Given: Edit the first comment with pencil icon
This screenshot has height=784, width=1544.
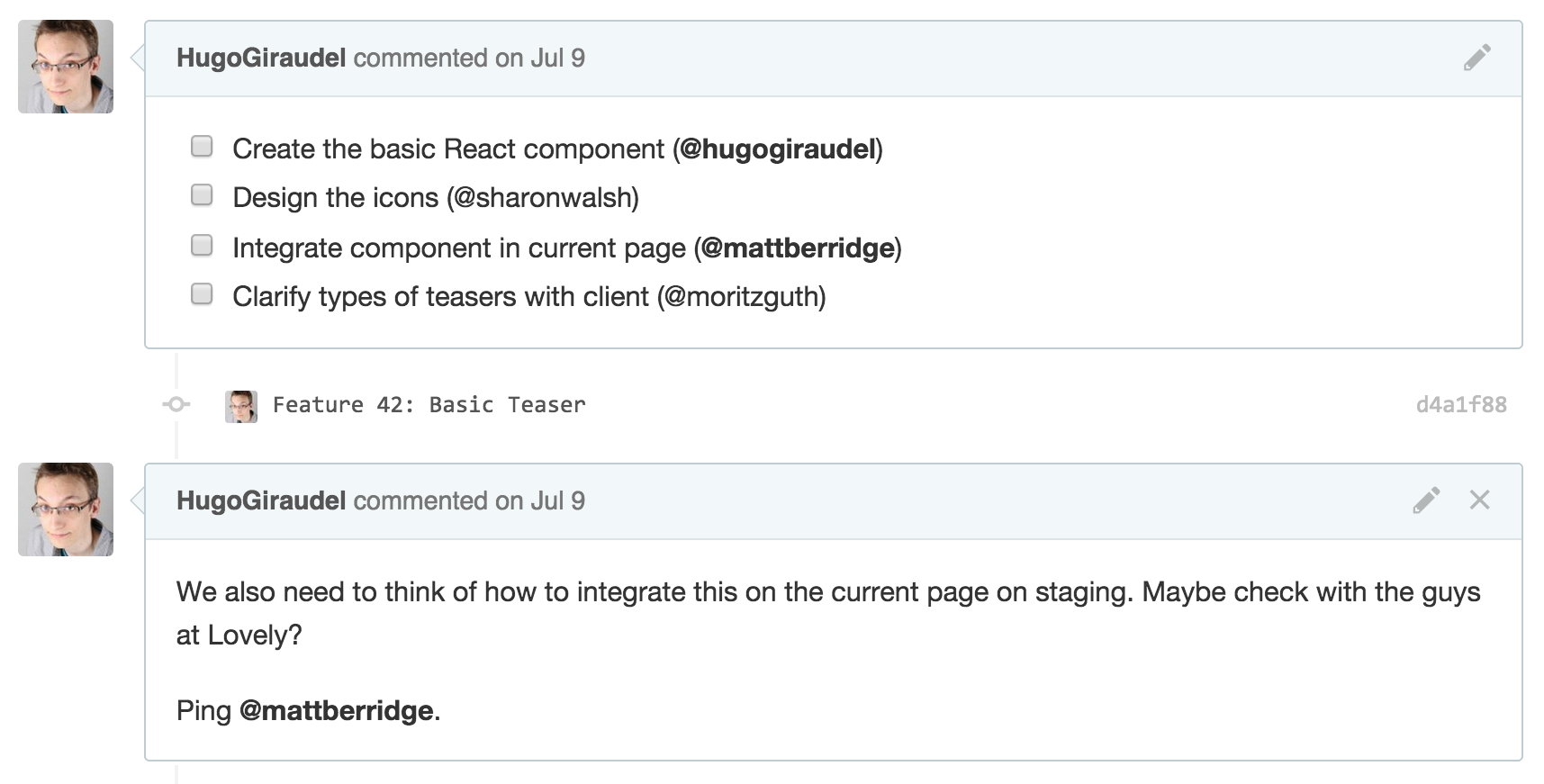Looking at the screenshot, I should coord(1476,58).
